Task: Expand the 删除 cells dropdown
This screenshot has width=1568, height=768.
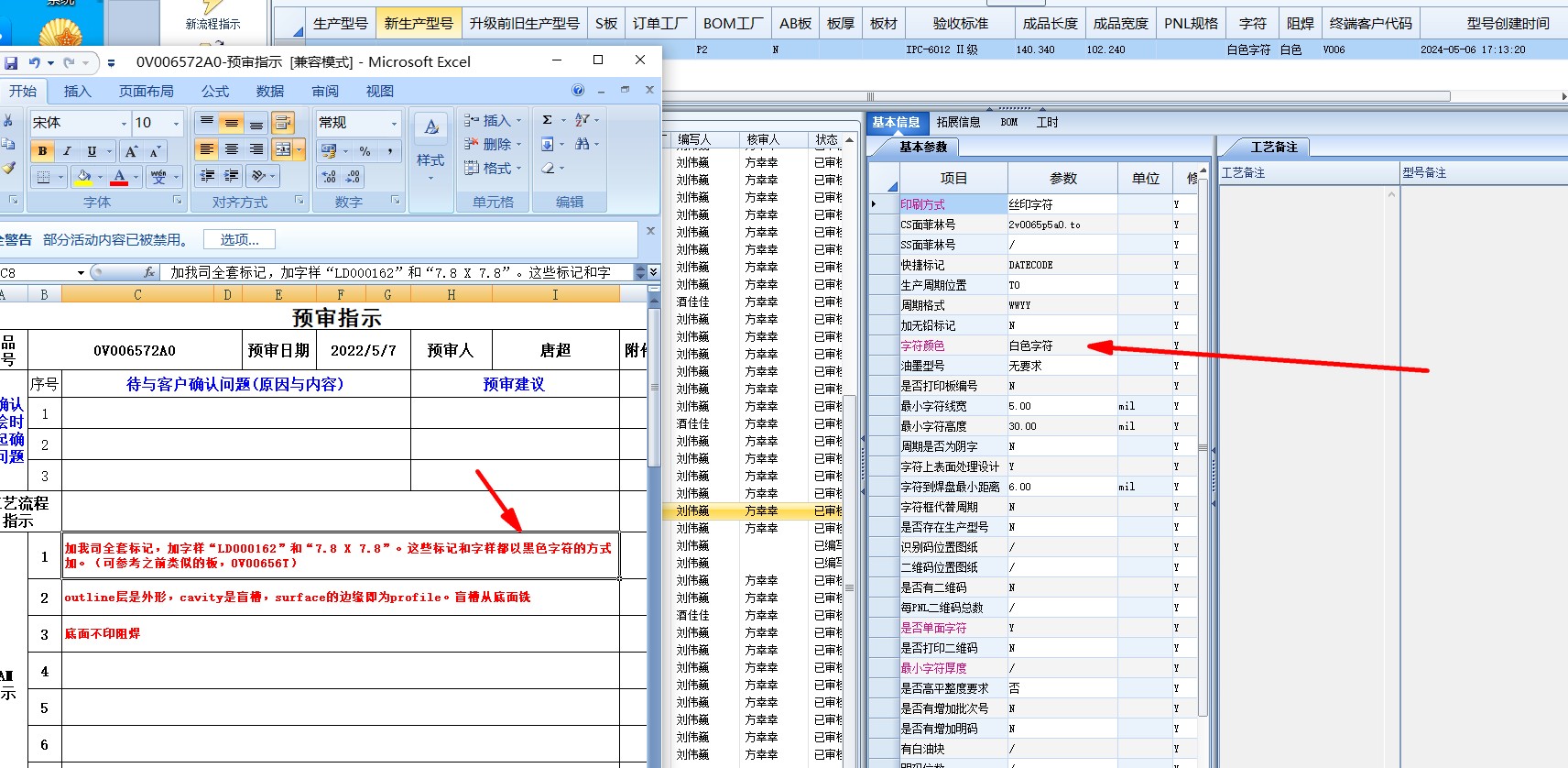Action: point(518,144)
